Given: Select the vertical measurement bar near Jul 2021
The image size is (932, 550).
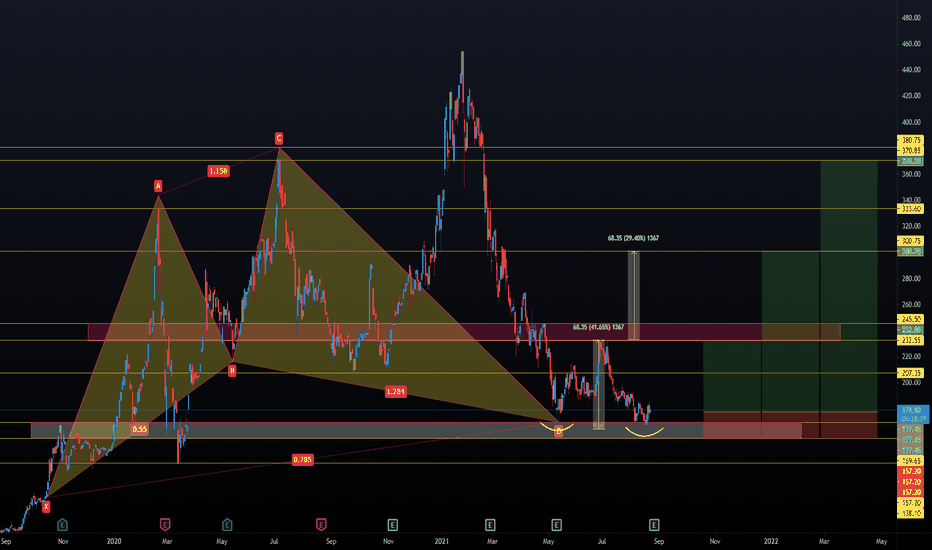Looking at the screenshot, I should pyautogui.click(x=599, y=385).
